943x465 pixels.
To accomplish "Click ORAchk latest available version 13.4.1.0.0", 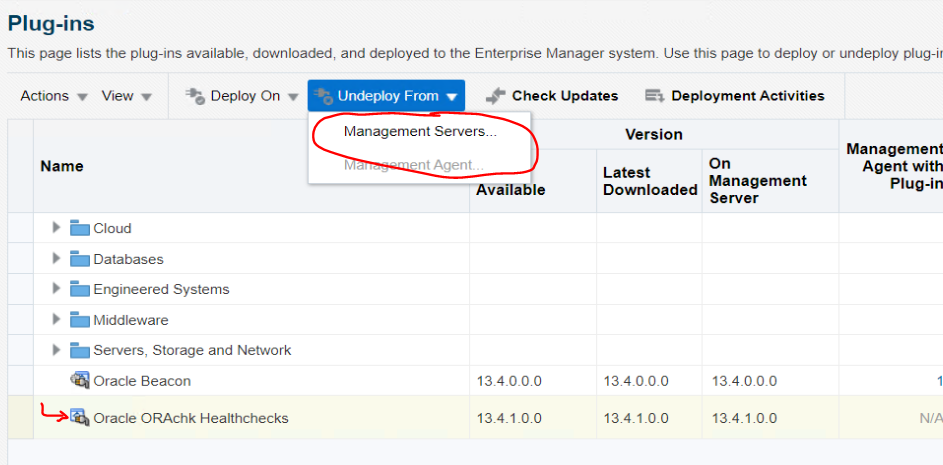I will [509, 418].
